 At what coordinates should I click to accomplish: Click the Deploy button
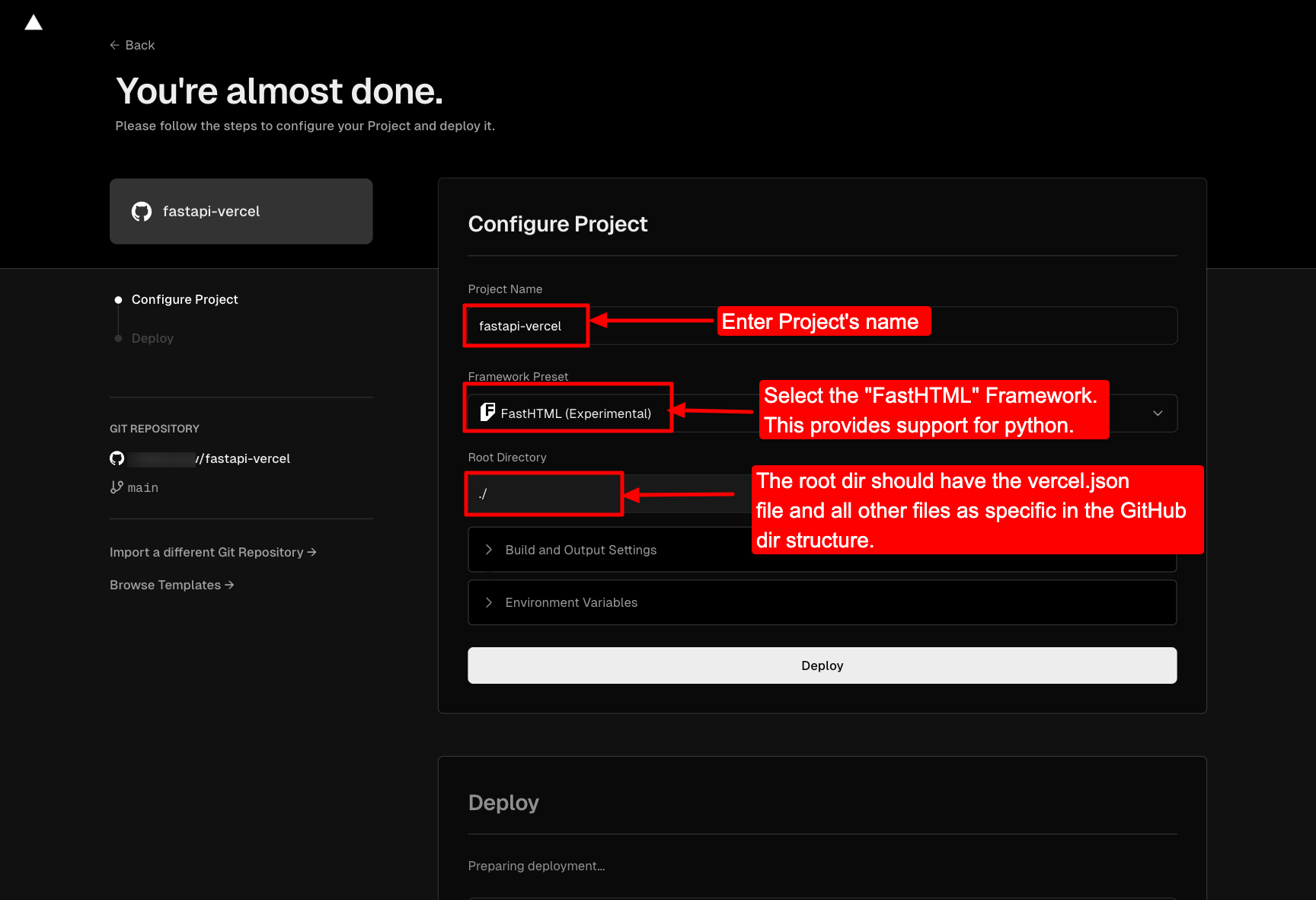[822, 665]
